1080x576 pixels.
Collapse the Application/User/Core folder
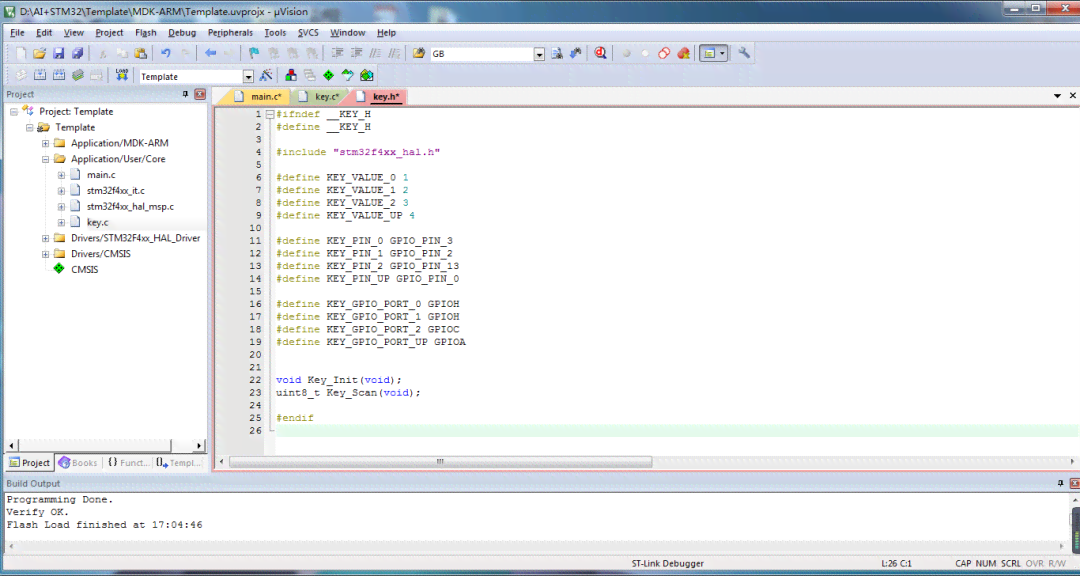(x=45, y=159)
